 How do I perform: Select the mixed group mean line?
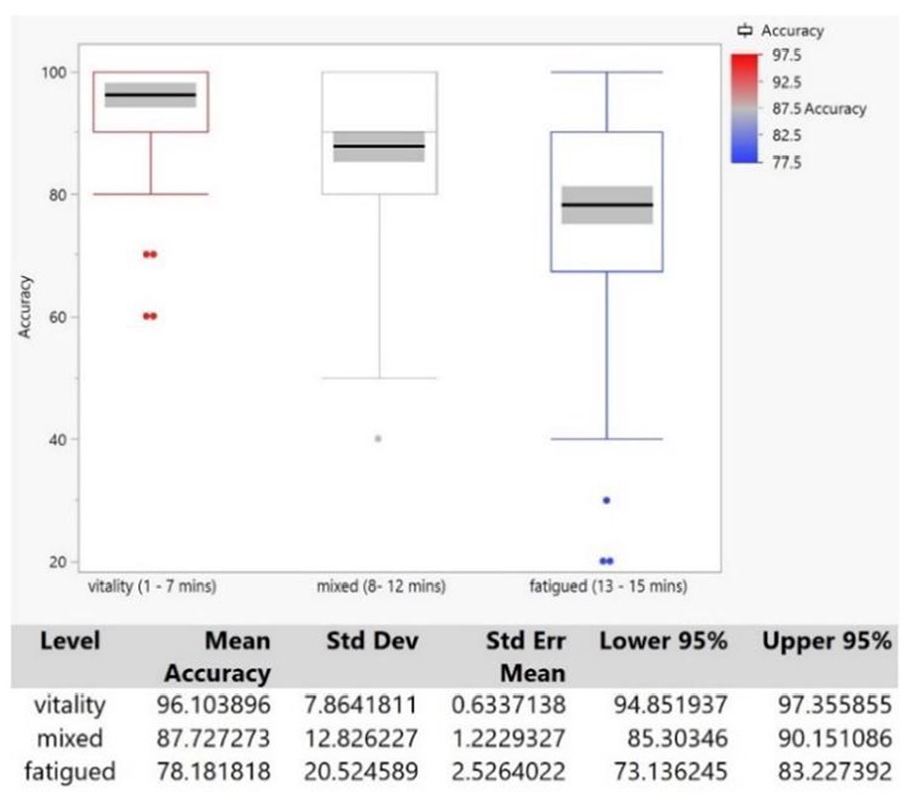click(x=379, y=146)
